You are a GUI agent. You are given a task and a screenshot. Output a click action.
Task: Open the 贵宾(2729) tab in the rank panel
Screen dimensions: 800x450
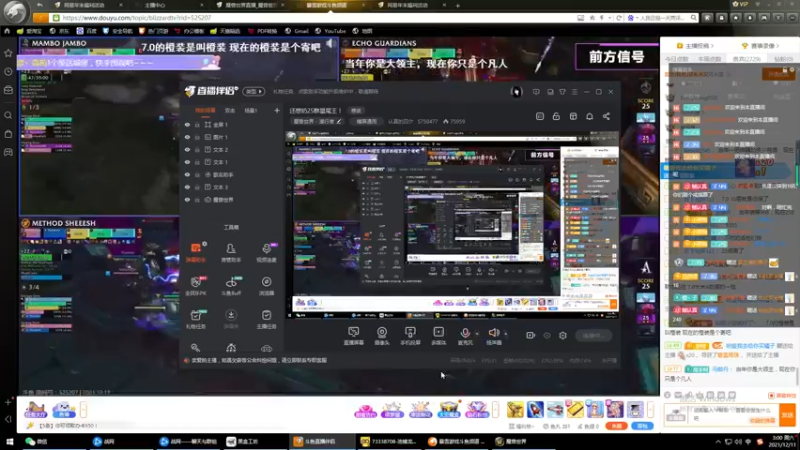[x=746, y=59]
